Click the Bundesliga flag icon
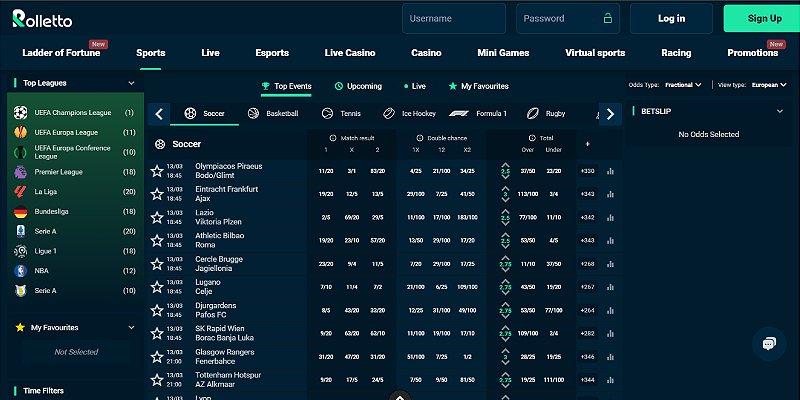Image resolution: width=800 pixels, height=400 pixels. coord(20,212)
